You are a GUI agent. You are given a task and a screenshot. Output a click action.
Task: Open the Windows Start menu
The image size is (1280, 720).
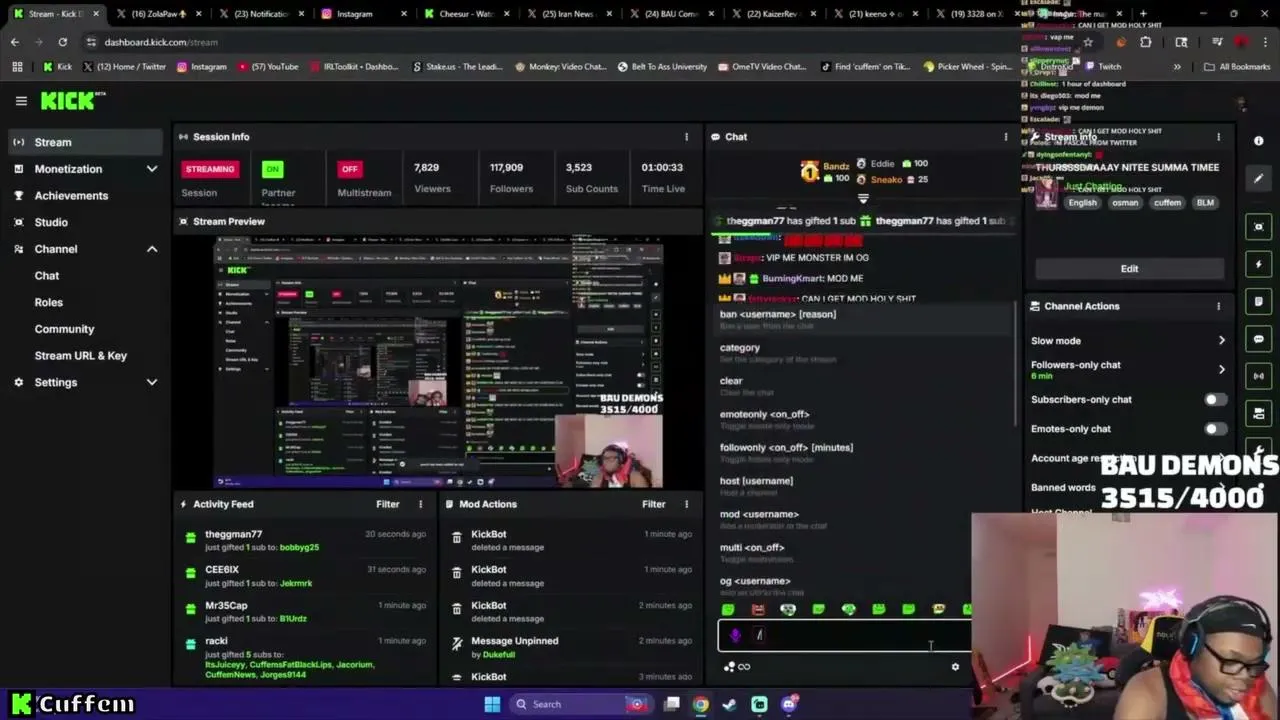pyautogui.click(x=492, y=704)
